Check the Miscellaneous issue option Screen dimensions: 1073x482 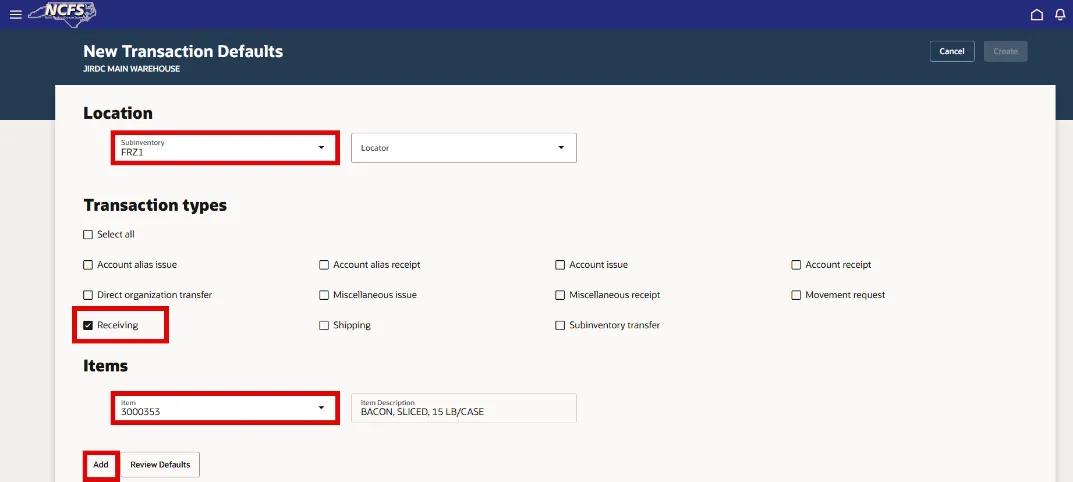[324, 295]
